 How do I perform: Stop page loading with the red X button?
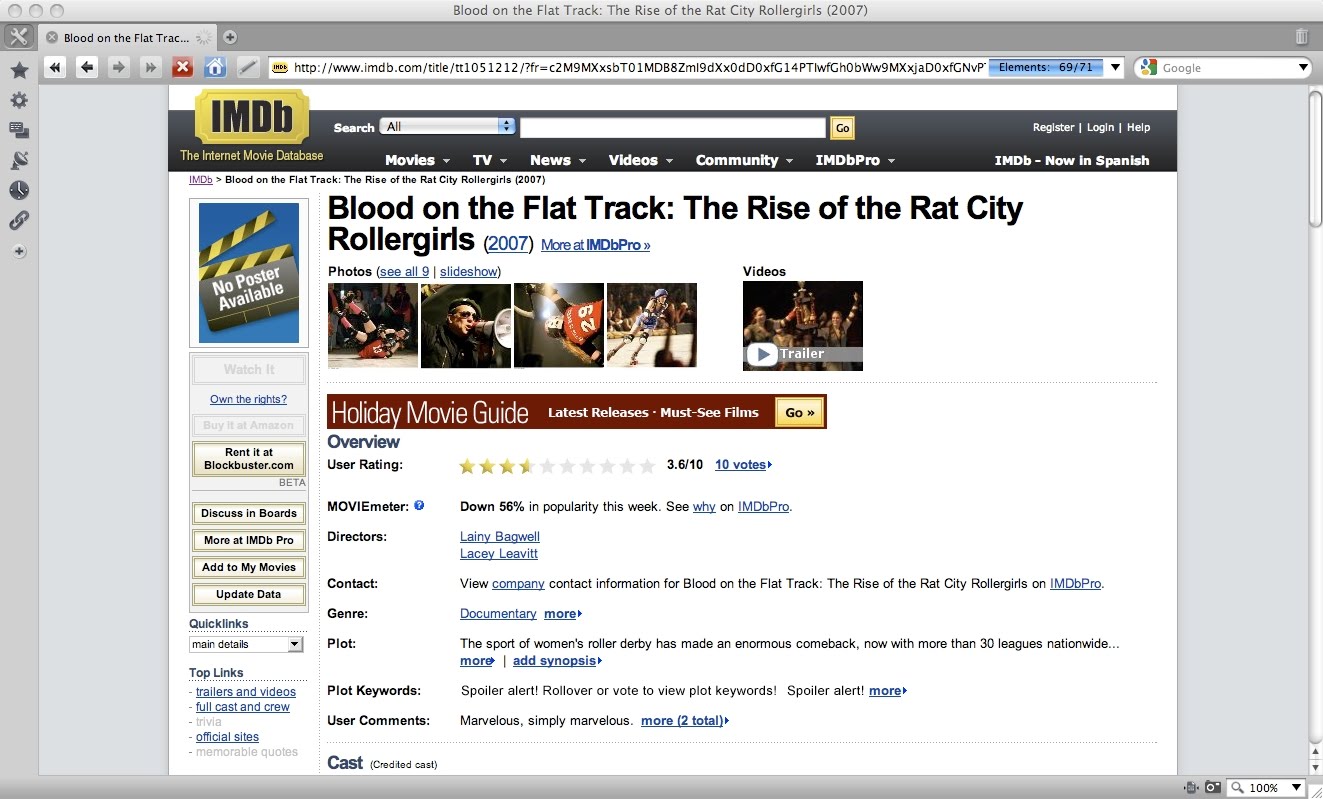click(182, 67)
